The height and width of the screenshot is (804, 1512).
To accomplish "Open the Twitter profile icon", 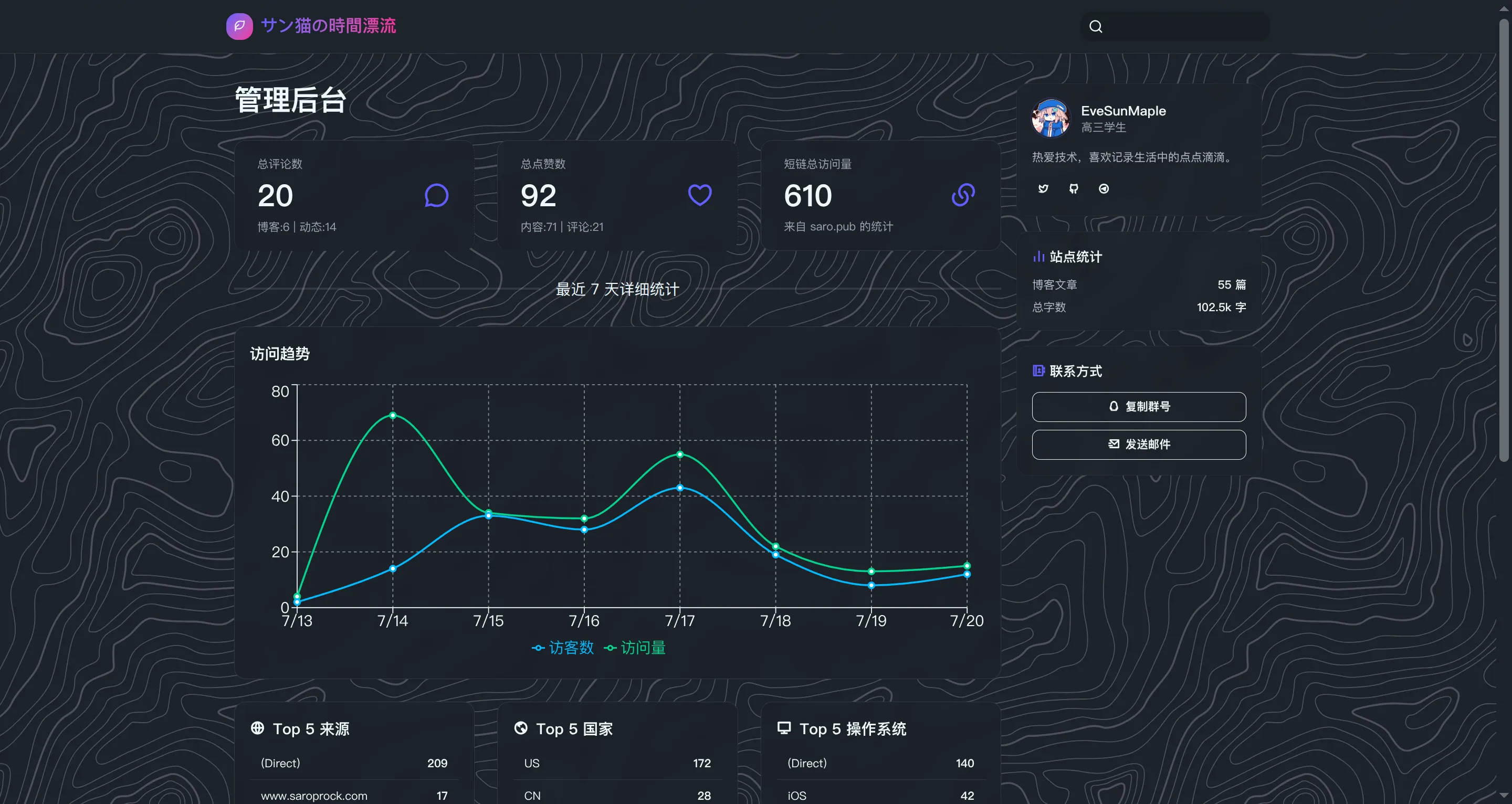I will [1043, 188].
